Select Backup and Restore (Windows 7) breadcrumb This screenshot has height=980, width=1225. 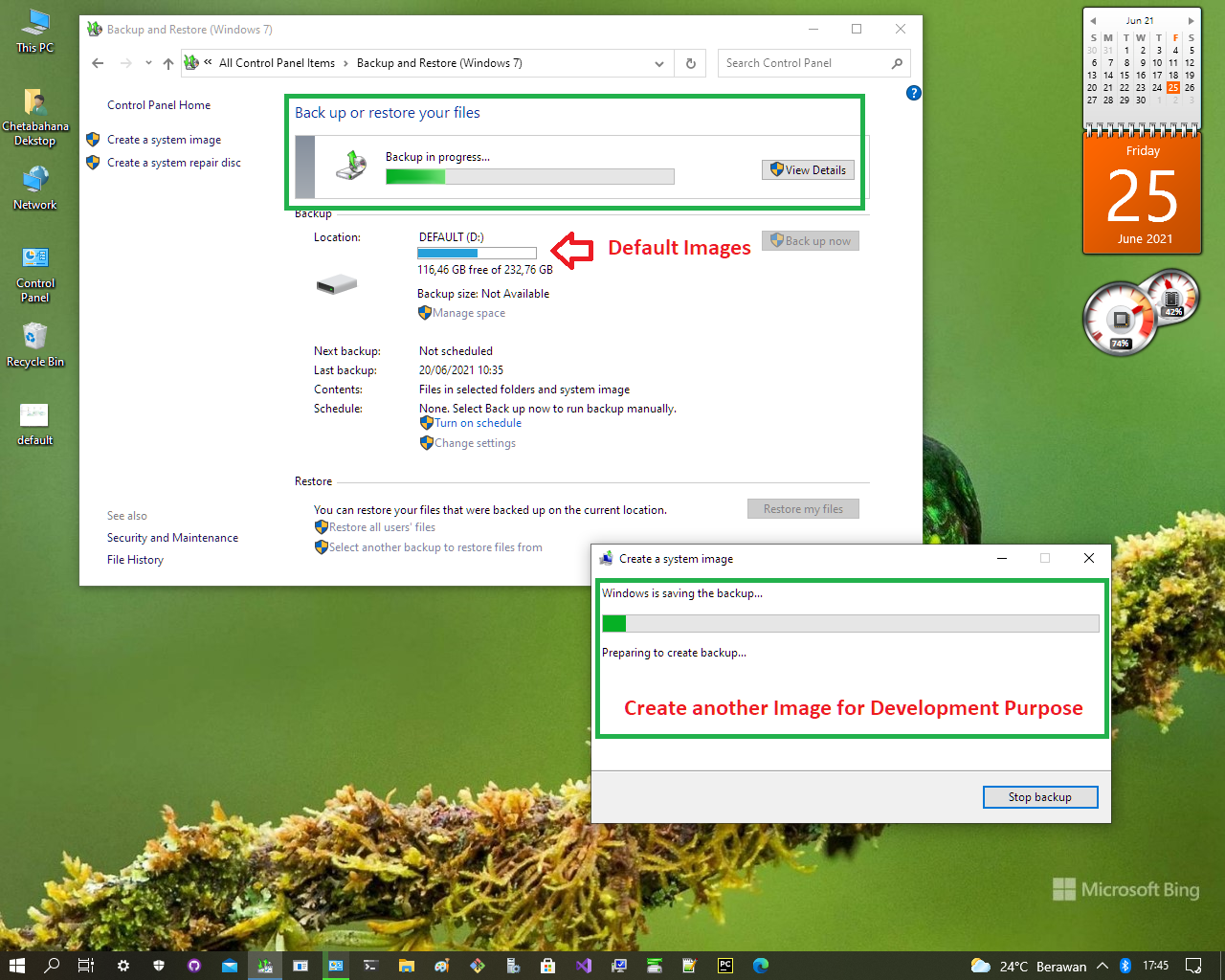(x=439, y=63)
